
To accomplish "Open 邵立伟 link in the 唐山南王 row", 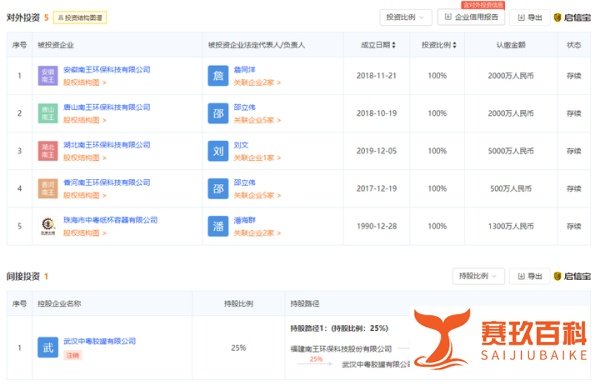I will [245, 107].
